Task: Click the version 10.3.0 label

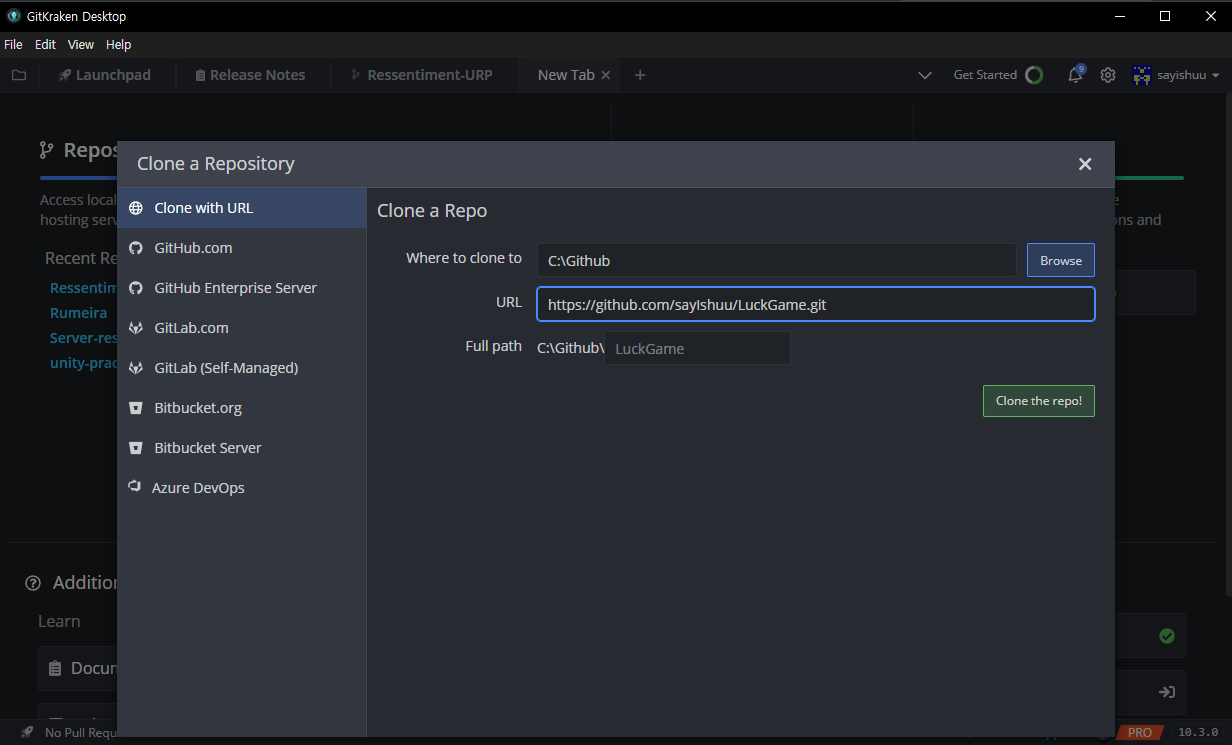Action: [x=1198, y=733]
